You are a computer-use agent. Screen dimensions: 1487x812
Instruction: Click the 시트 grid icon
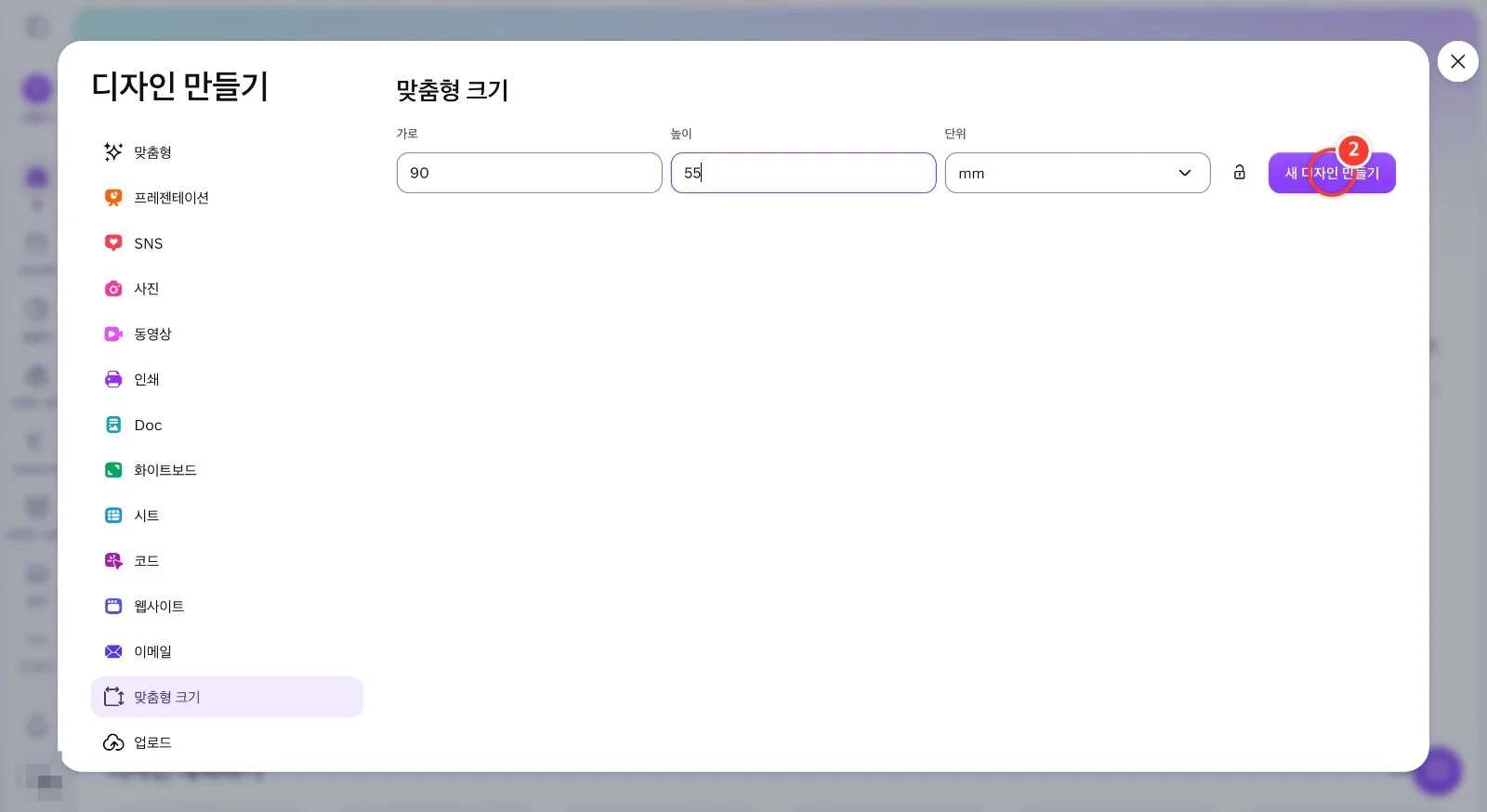pyautogui.click(x=113, y=515)
